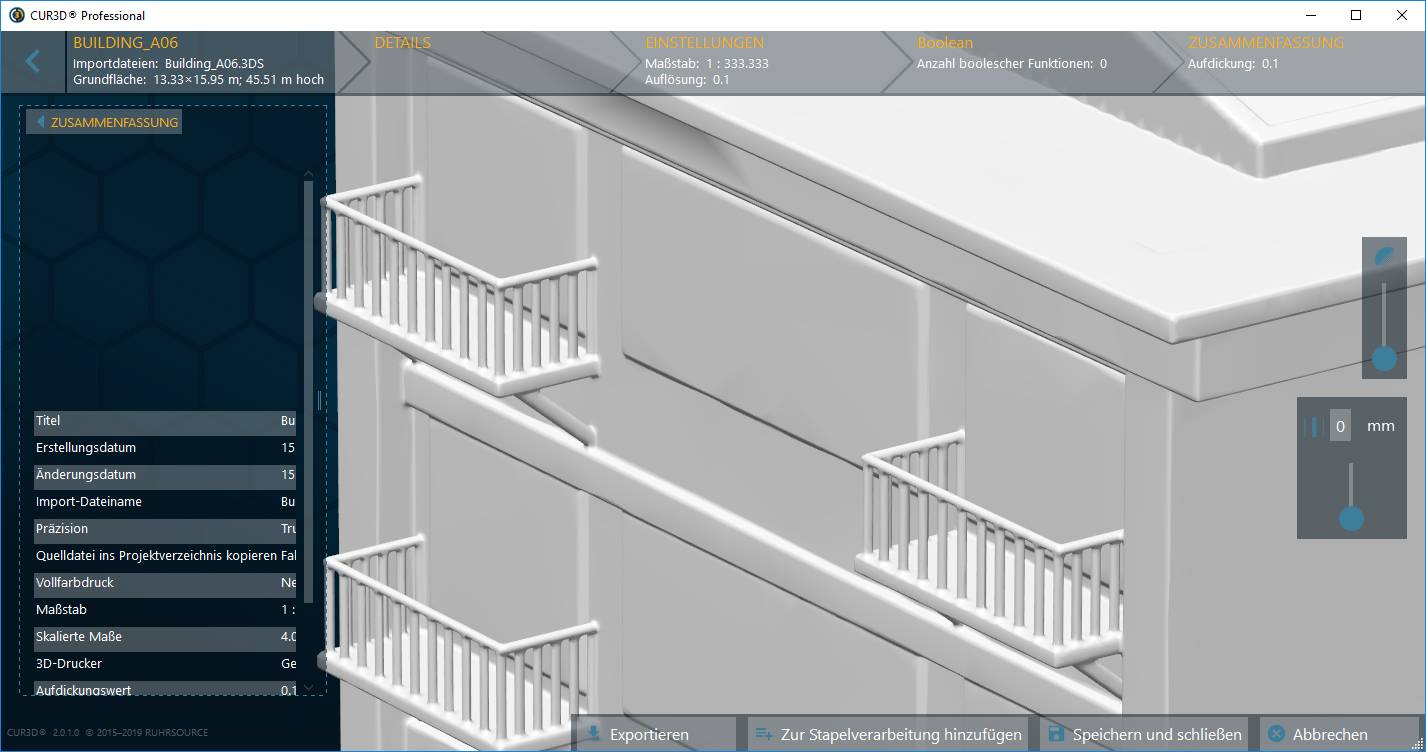Toggle the Präzision setting in the summary list
Screen dimensions: 1426x752
pyautogui.click(x=165, y=529)
